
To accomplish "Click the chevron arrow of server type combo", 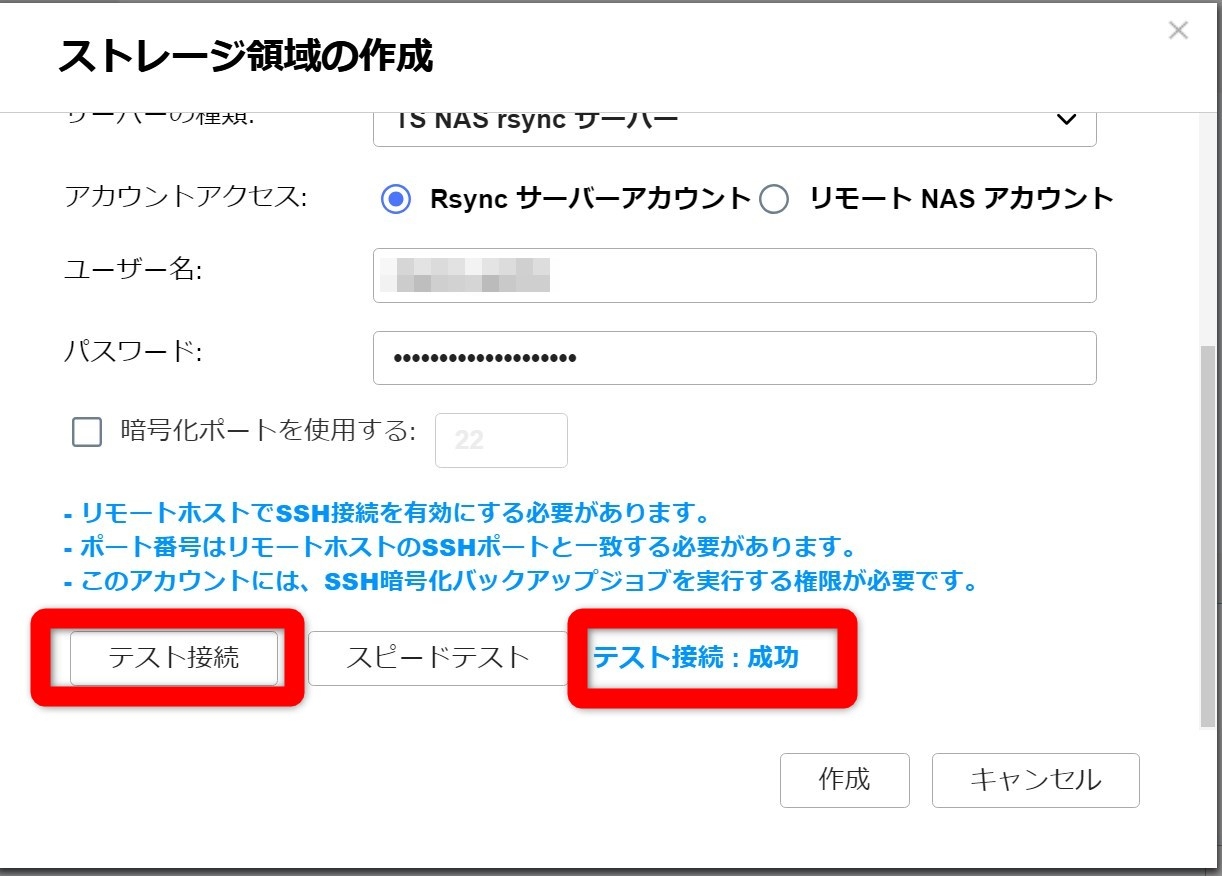I will [x=1066, y=120].
